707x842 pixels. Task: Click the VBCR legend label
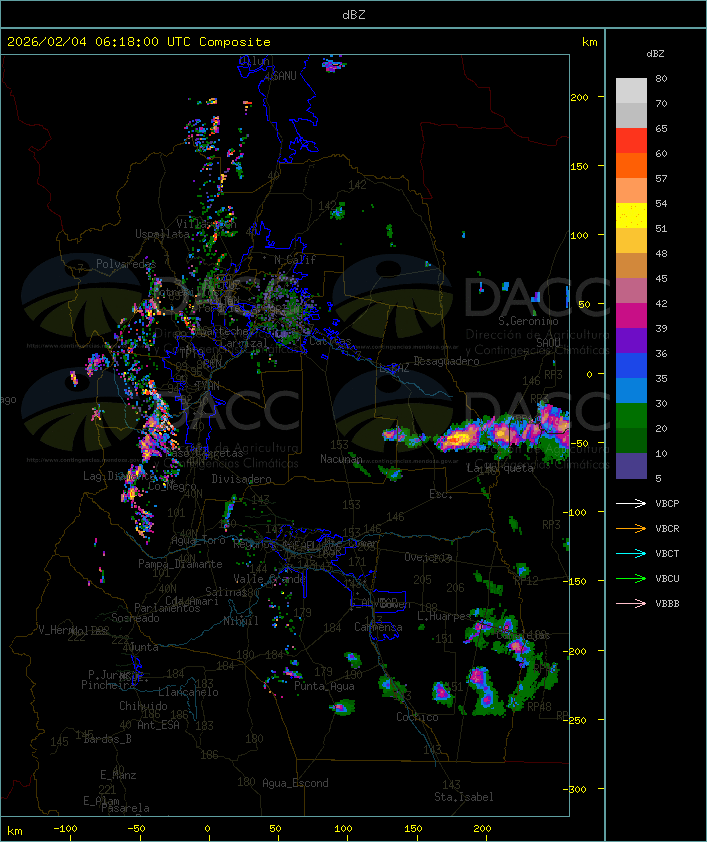click(x=667, y=528)
